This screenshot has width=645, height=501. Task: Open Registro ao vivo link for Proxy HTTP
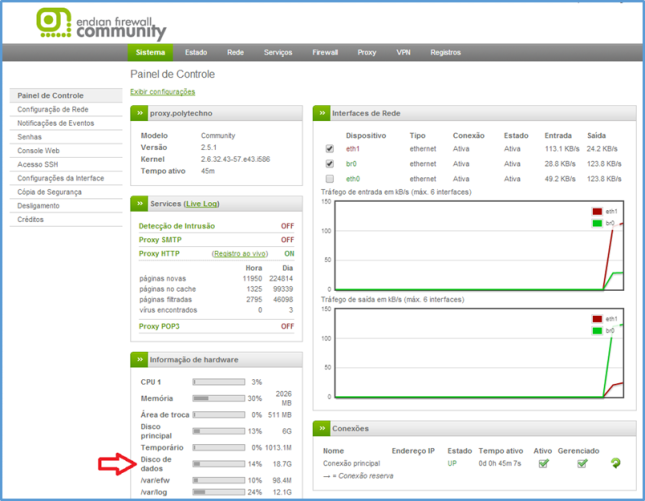pyautogui.click(x=240, y=254)
